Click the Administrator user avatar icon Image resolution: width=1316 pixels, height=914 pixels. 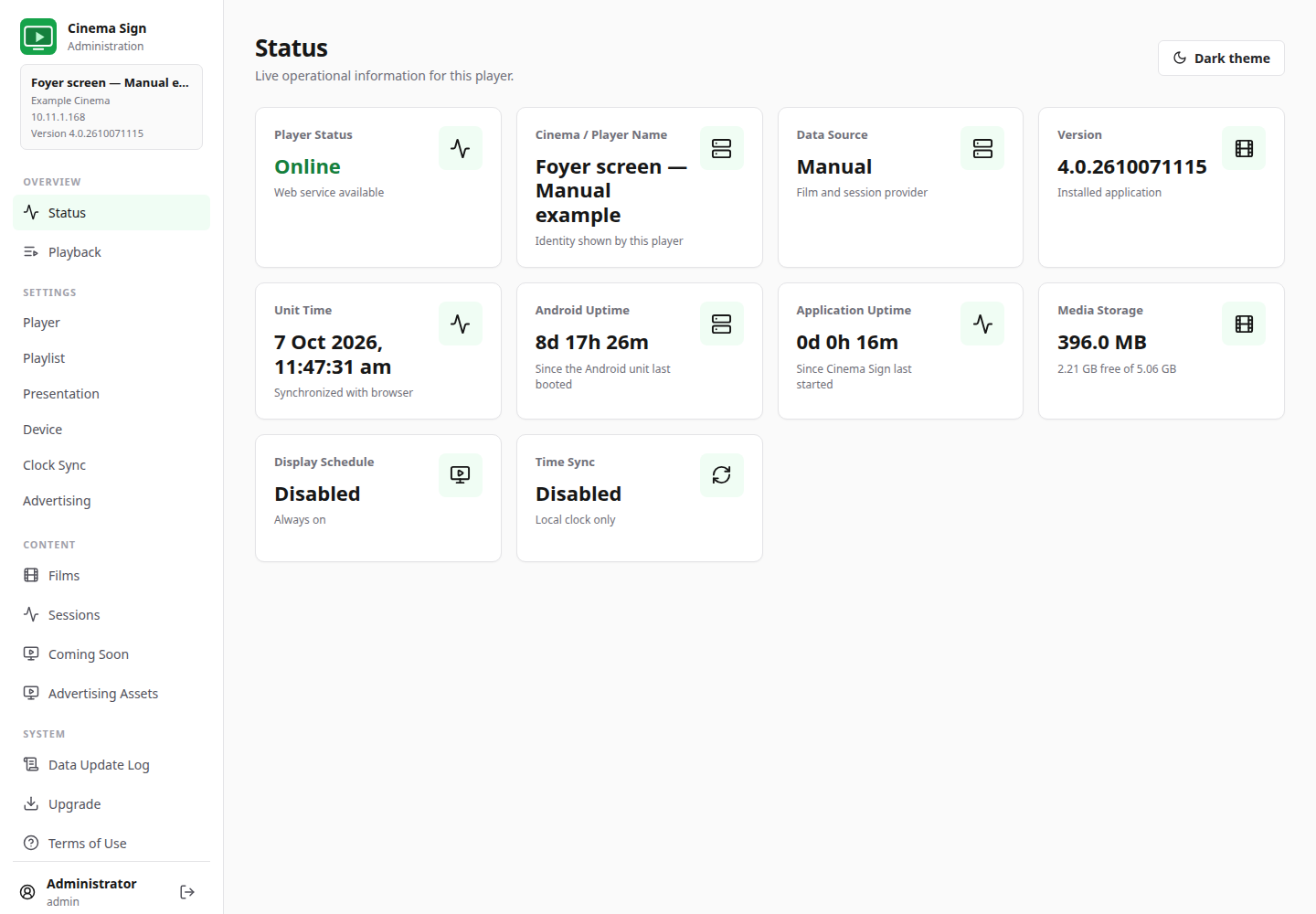click(28, 892)
